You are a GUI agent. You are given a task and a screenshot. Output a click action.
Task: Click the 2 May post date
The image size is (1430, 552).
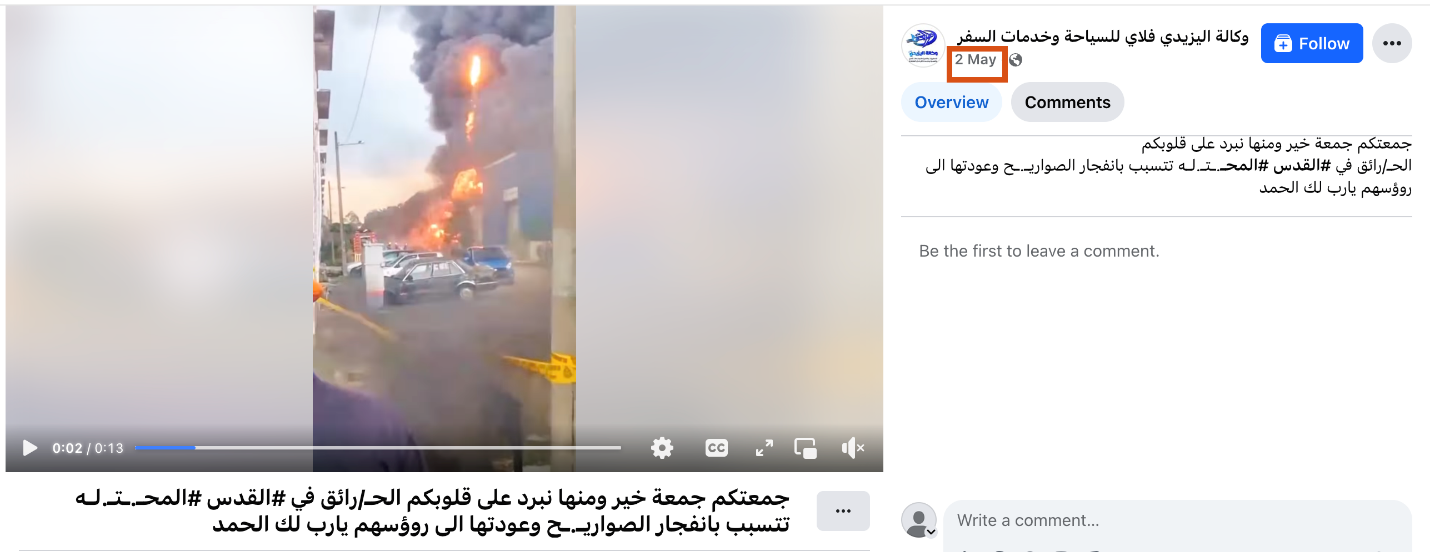[975, 59]
